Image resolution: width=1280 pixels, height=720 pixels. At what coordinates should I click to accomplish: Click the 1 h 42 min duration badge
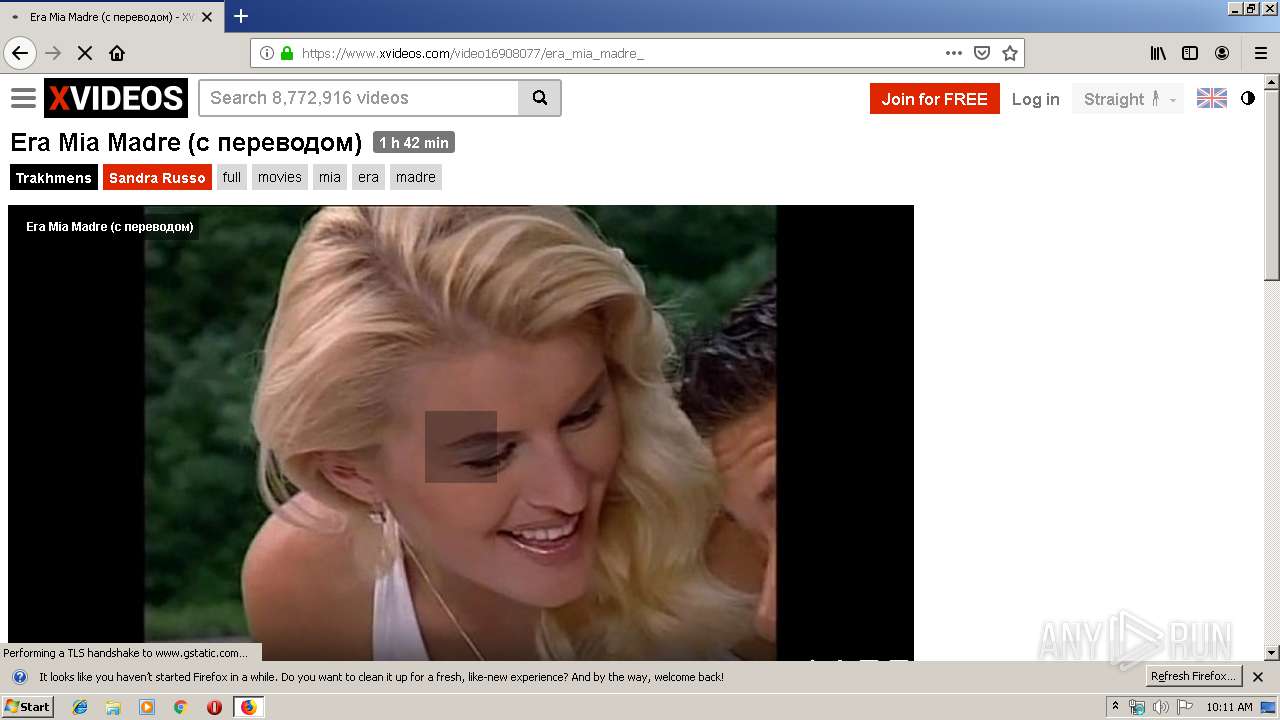click(414, 143)
